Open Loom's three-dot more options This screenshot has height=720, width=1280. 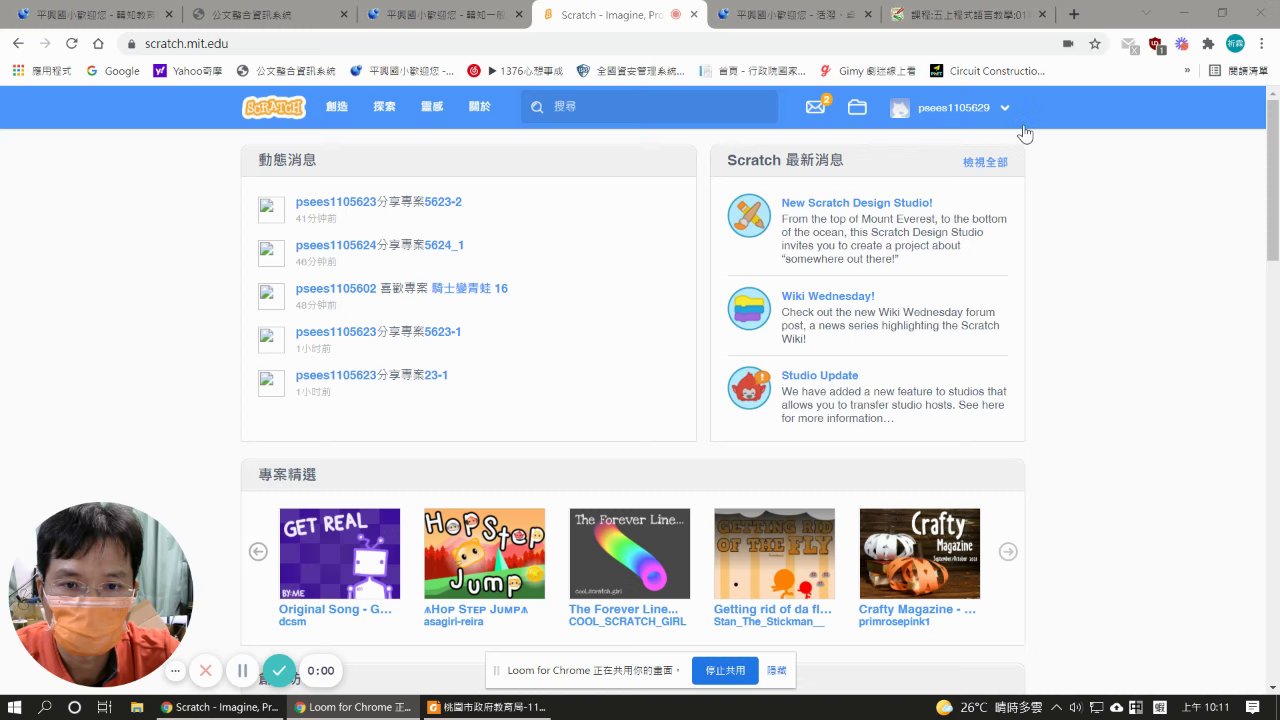point(175,671)
